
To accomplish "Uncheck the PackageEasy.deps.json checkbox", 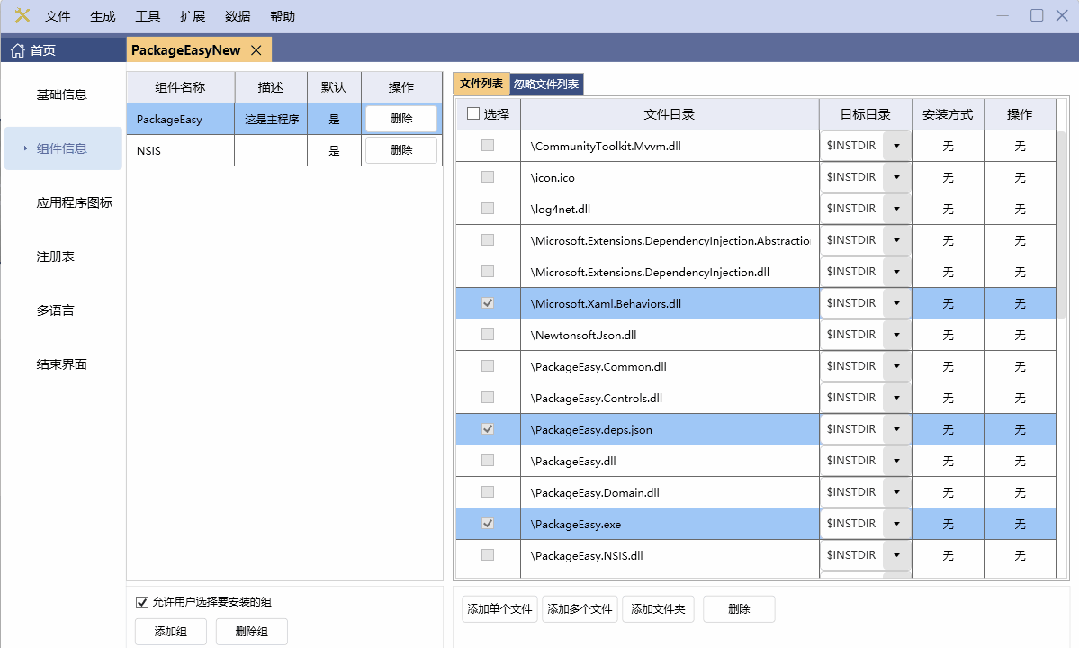I will [487, 429].
